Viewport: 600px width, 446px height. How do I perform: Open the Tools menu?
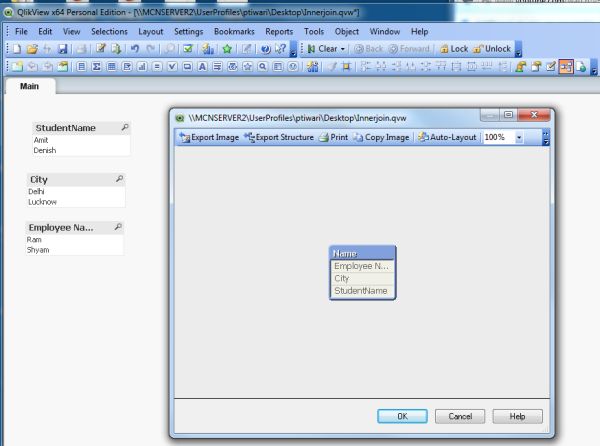314,31
